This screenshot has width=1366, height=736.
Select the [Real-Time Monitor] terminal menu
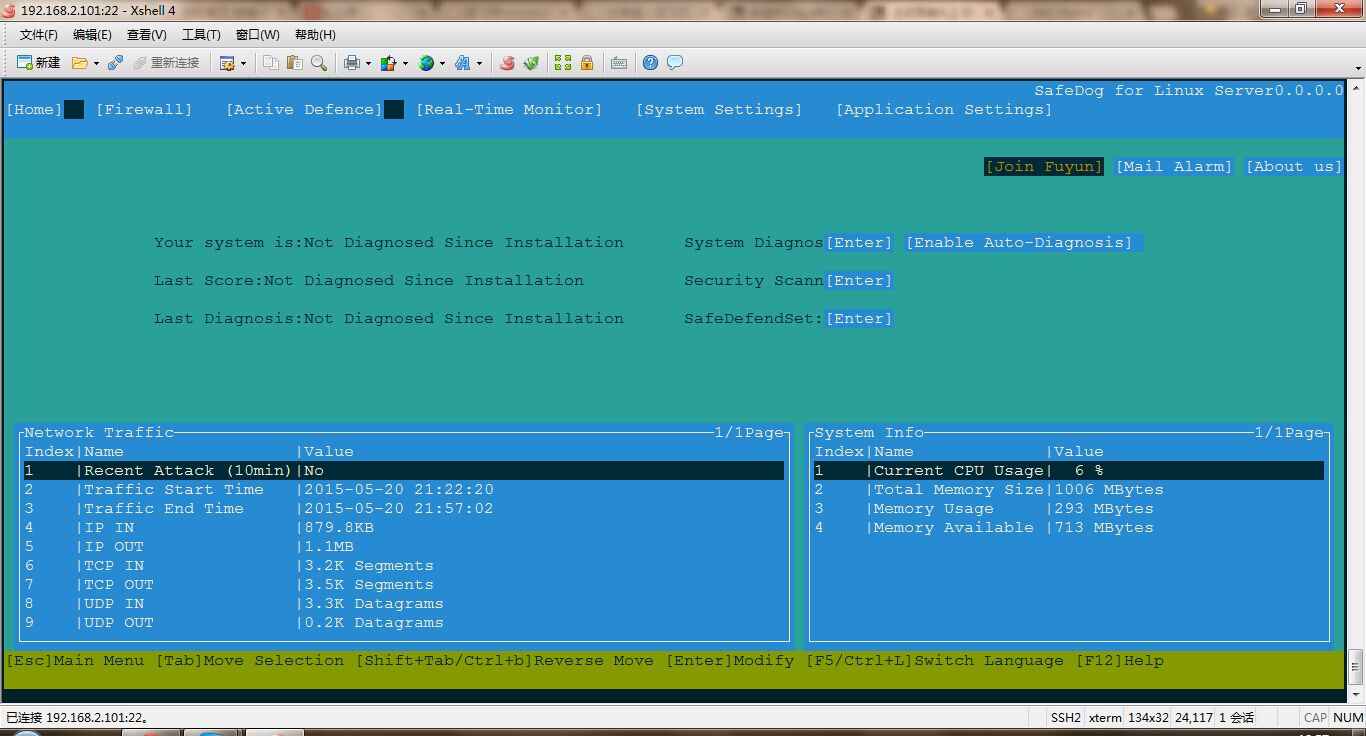509,110
